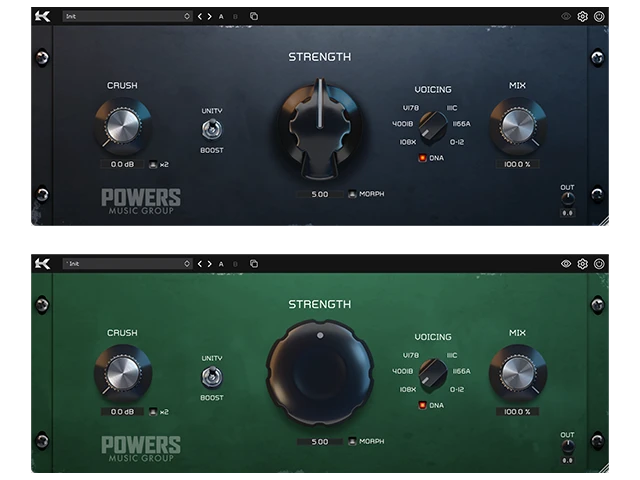Click the Crush 0.0 dB value field, green plugin
Viewport: 640px width, 480px height.
coord(122,412)
